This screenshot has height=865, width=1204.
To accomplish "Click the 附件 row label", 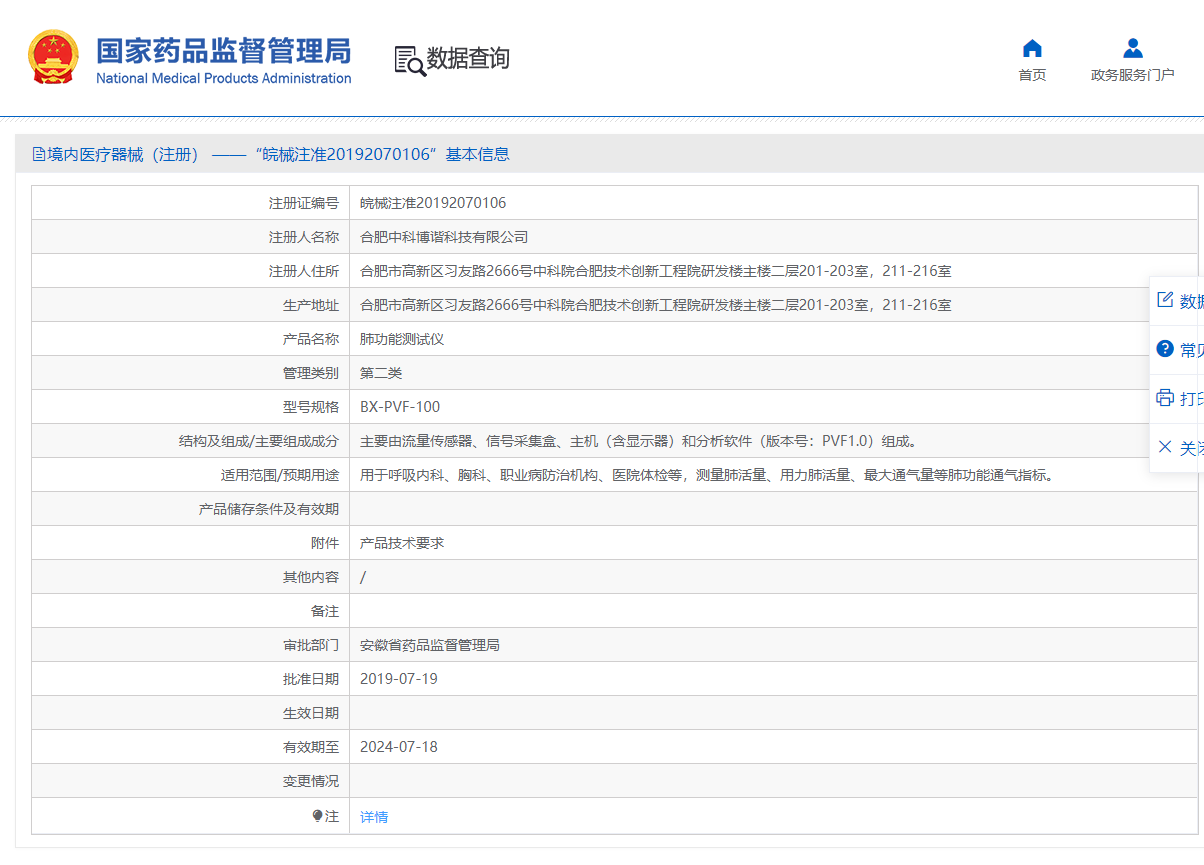I will pyautogui.click(x=325, y=543).
